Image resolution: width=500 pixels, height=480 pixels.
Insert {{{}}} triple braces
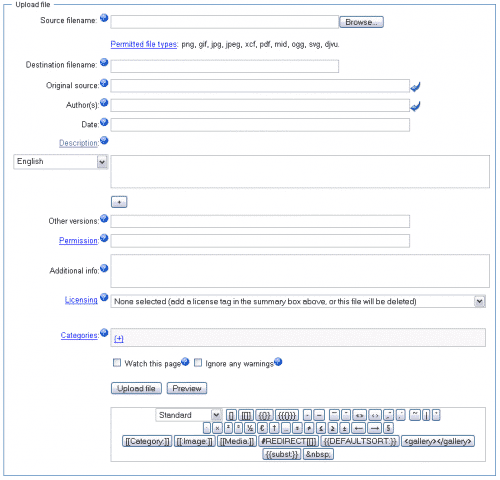click(x=287, y=415)
